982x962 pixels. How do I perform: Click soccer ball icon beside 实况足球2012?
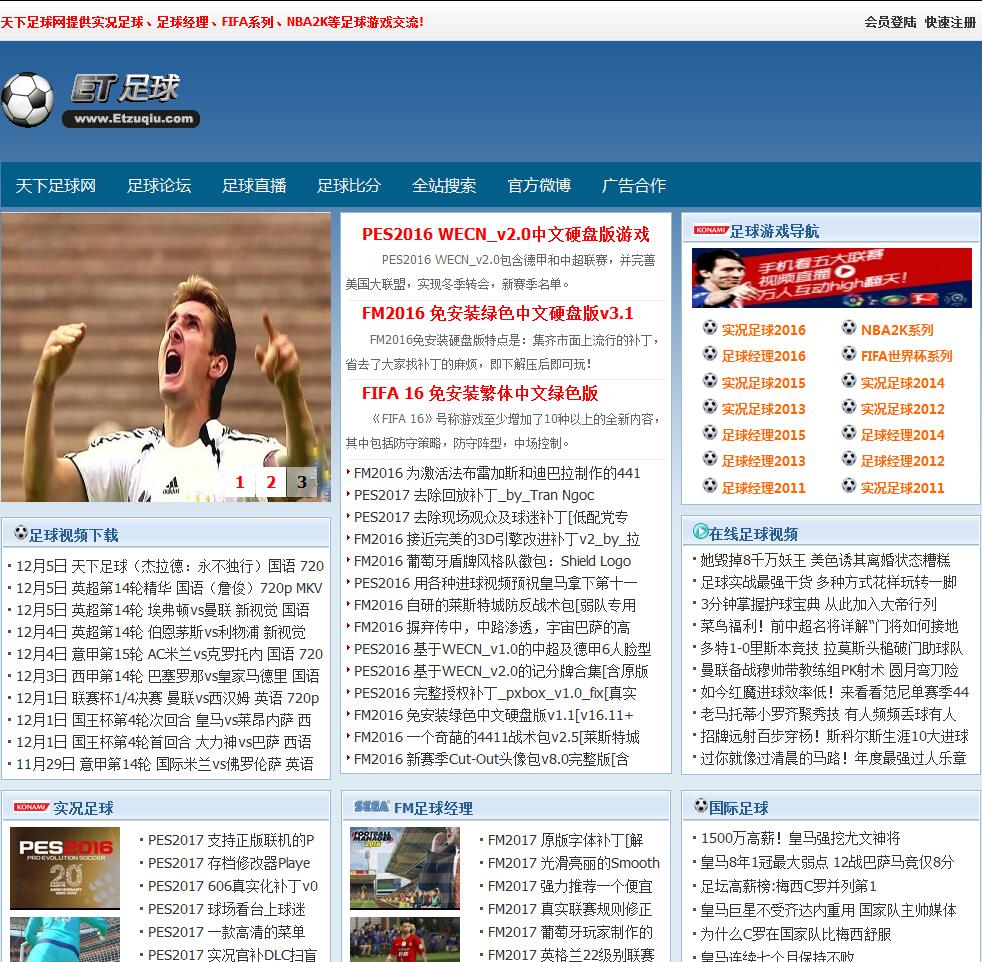849,407
